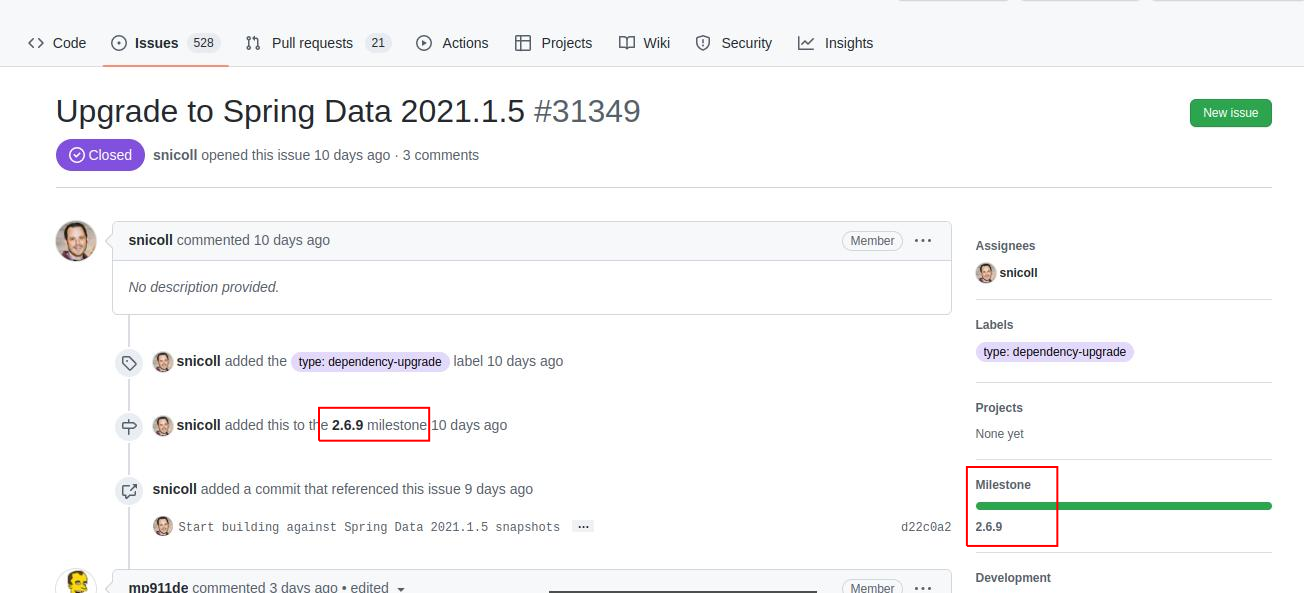Click the Projects grid icon
1304x593 pixels.
coord(523,42)
